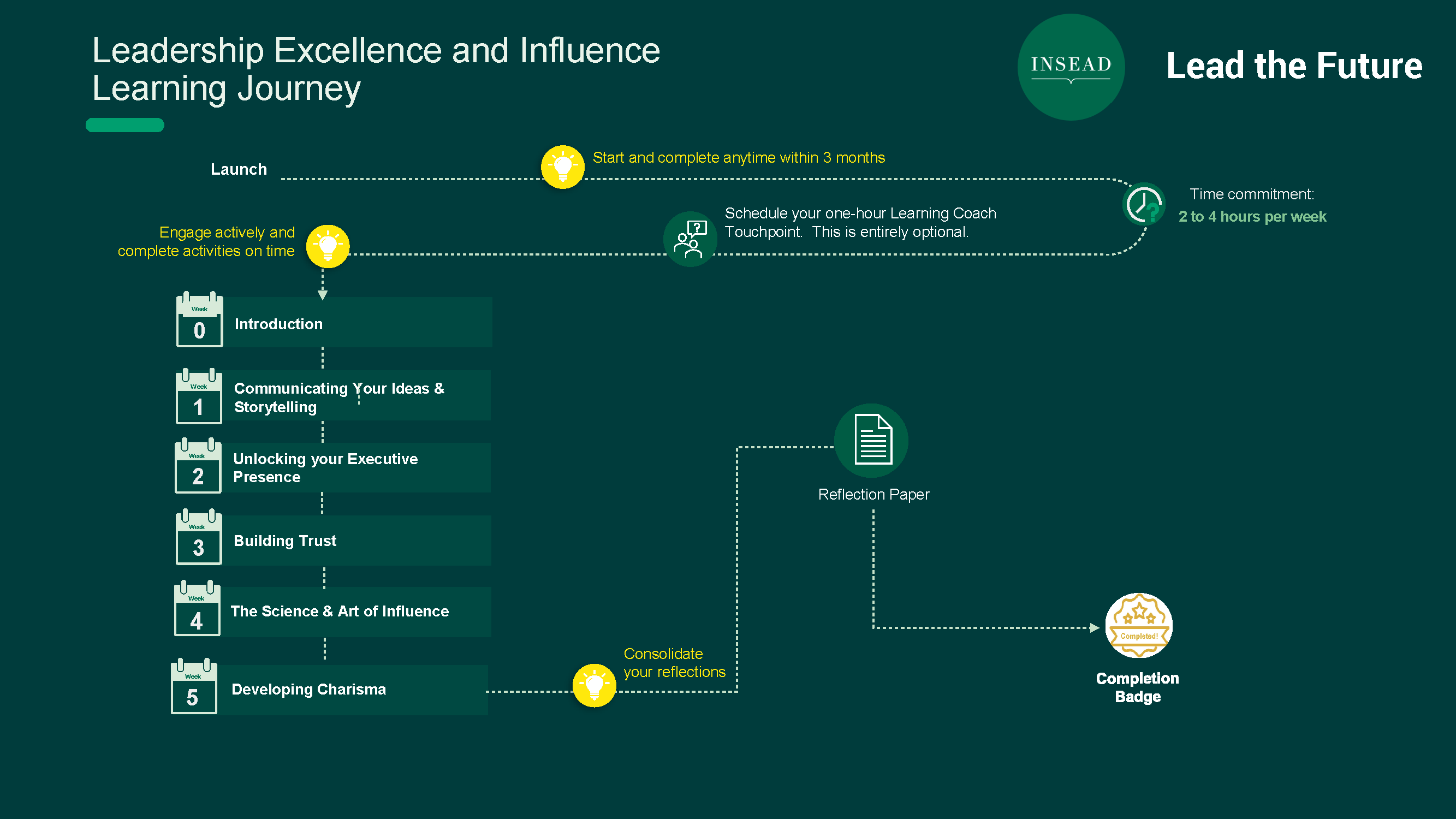Click the clock time commitment icon
Viewport: 1456px width, 819px height.
pyautogui.click(x=1143, y=205)
